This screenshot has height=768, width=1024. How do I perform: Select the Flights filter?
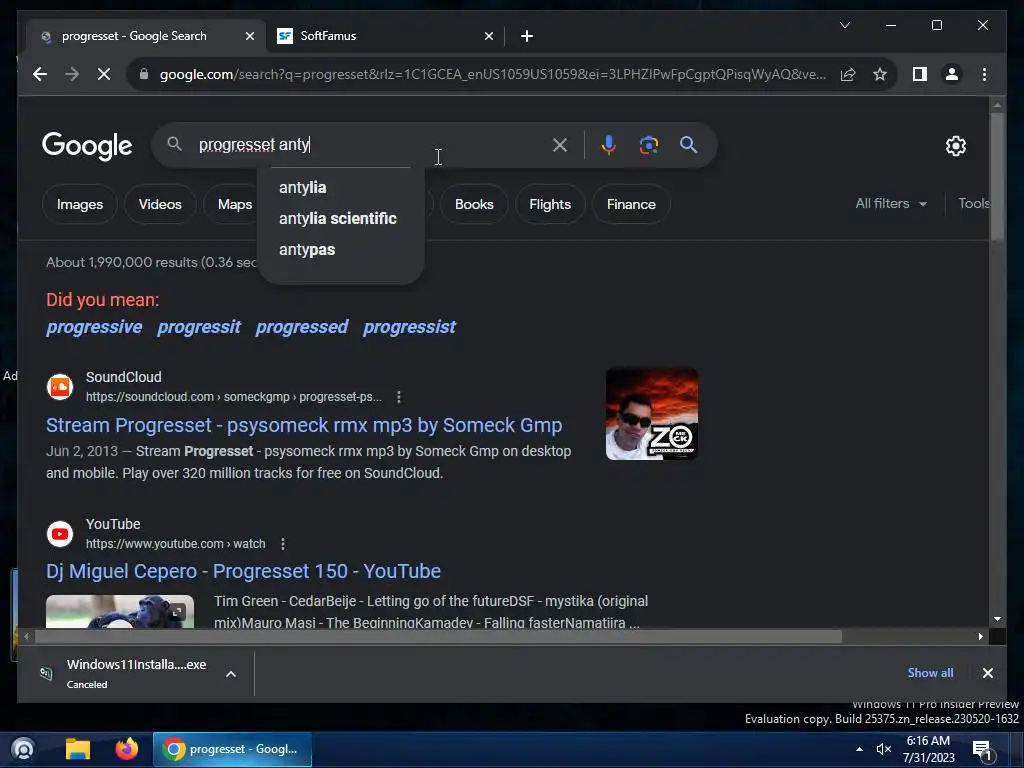pyautogui.click(x=550, y=204)
